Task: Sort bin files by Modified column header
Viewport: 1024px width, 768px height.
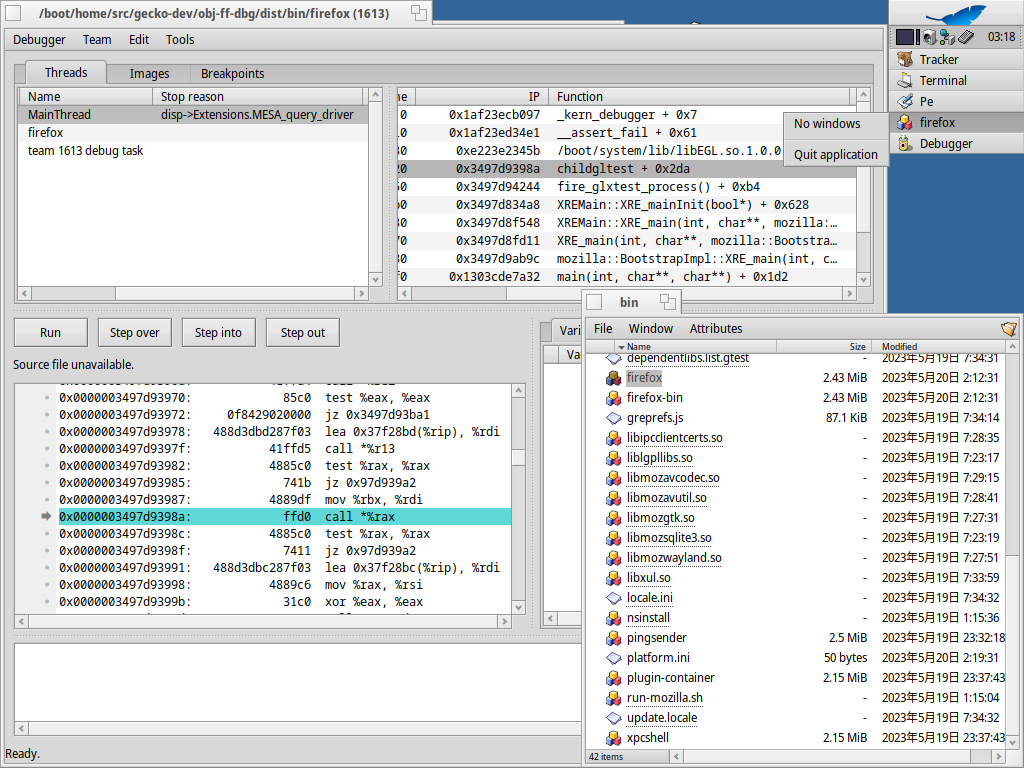Action: [x=940, y=347]
